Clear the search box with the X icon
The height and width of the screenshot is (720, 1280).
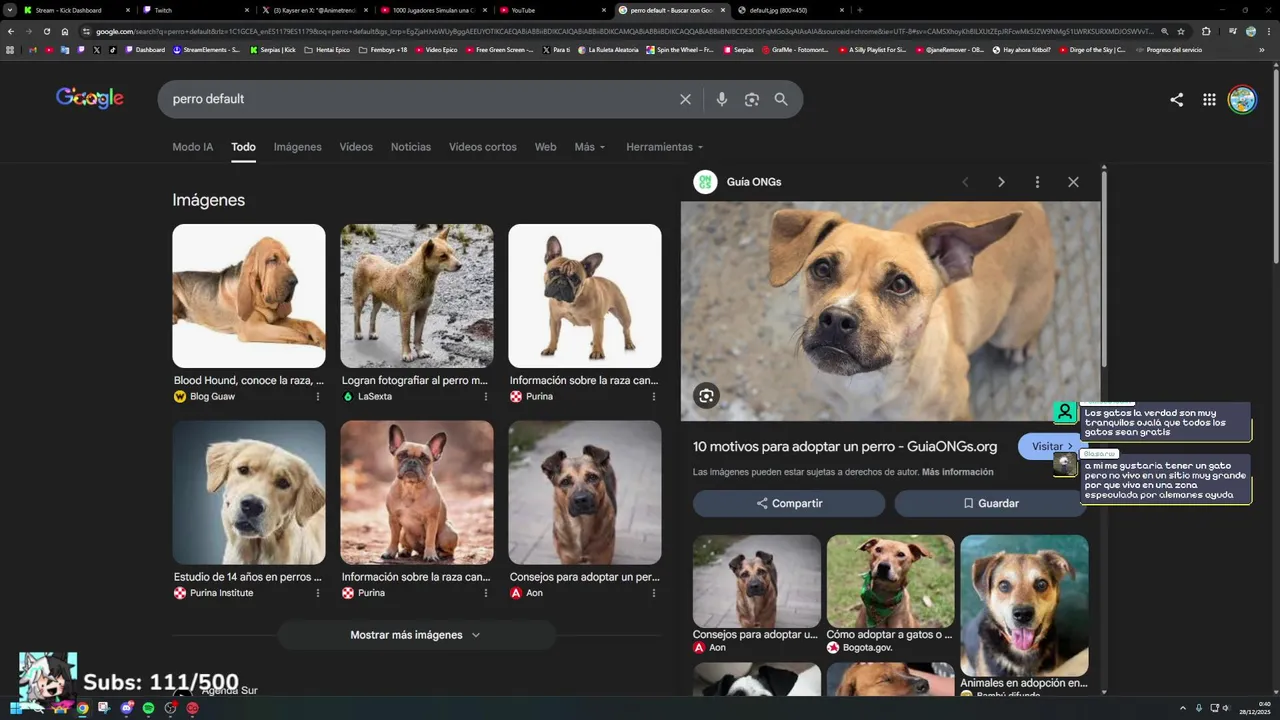pyautogui.click(x=685, y=99)
